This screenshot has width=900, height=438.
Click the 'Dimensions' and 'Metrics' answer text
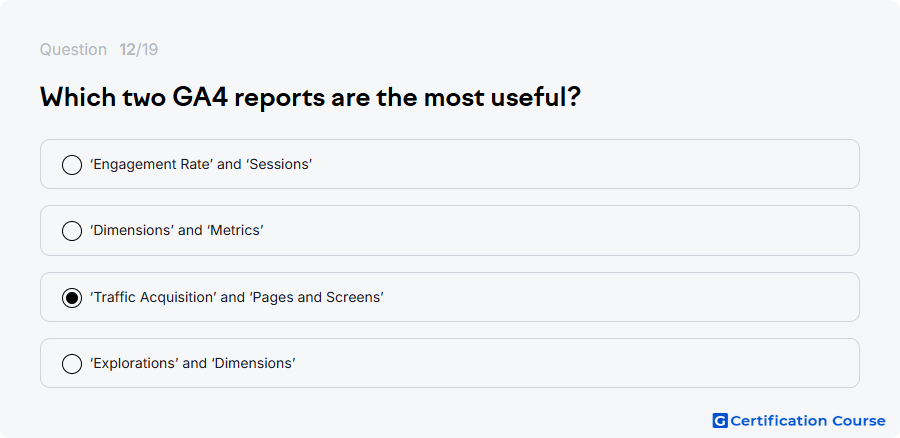point(177,231)
